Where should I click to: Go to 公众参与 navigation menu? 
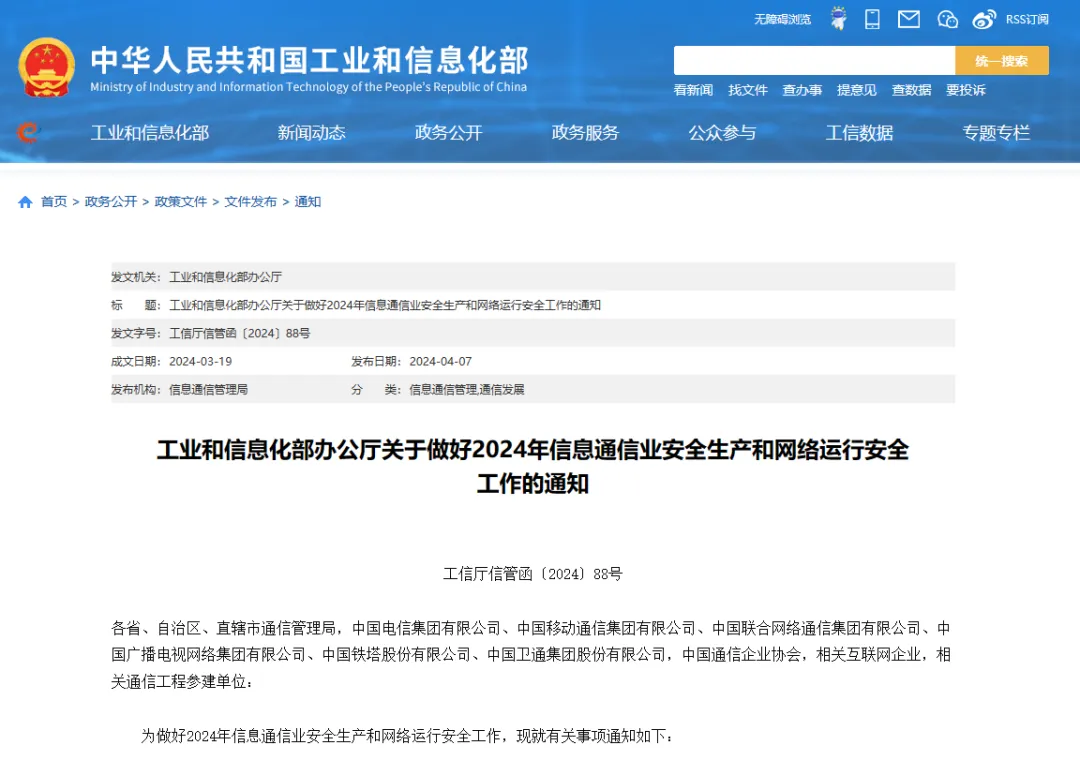pos(722,133)
